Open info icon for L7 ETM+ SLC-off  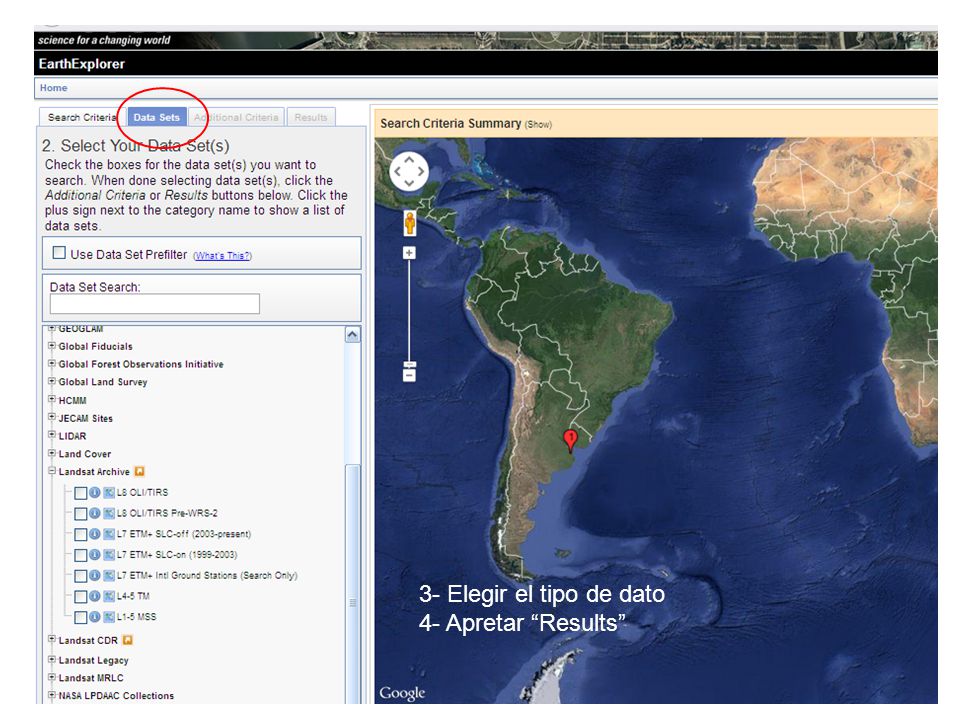[95, 534]
